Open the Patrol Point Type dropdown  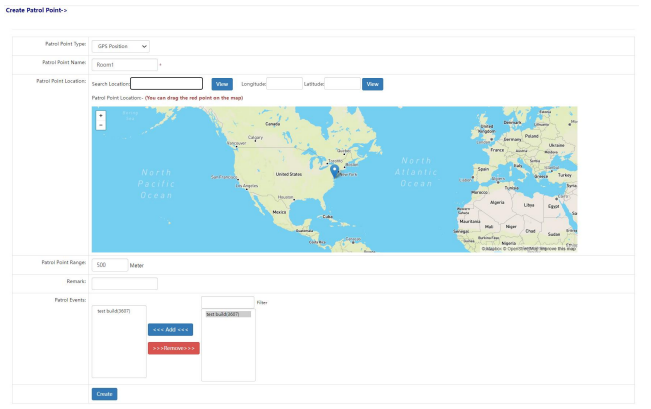coord(121,46)
